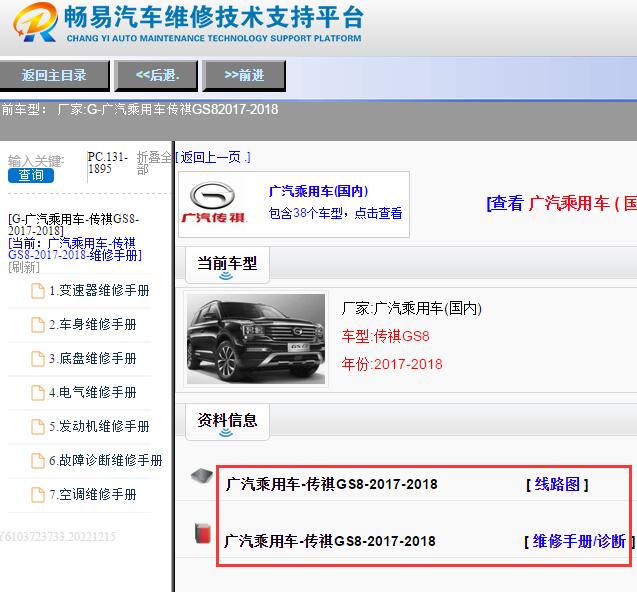
Task: Open the 线路图 link
Action: [x=557, y=484]
